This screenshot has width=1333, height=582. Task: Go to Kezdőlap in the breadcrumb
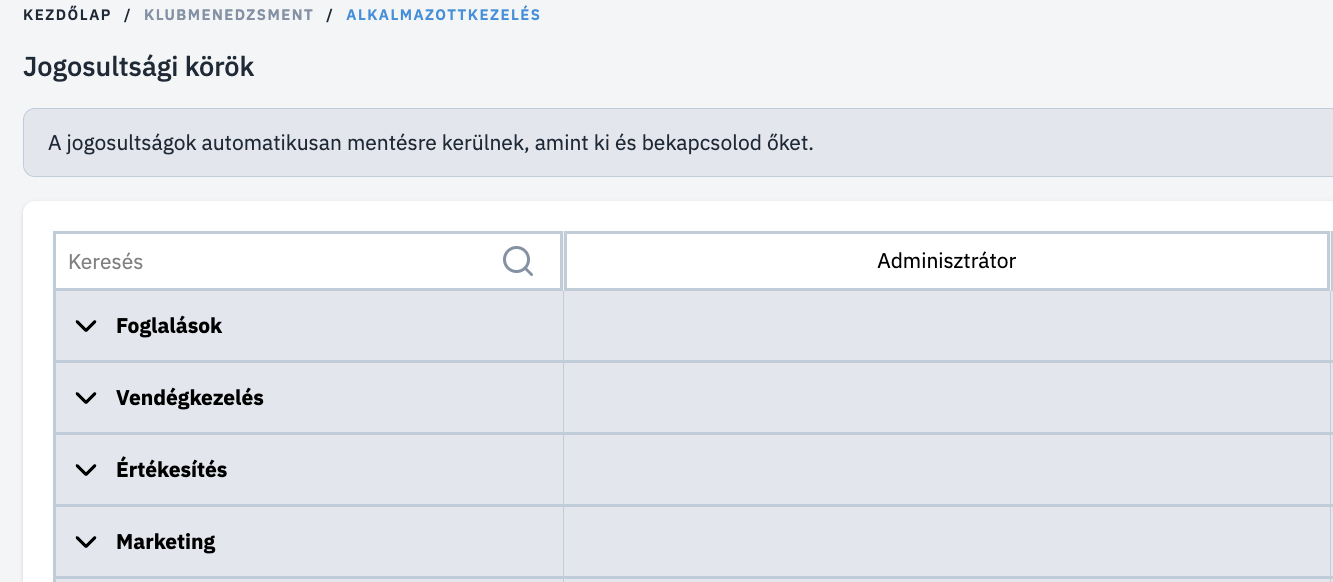coord(67,15)
